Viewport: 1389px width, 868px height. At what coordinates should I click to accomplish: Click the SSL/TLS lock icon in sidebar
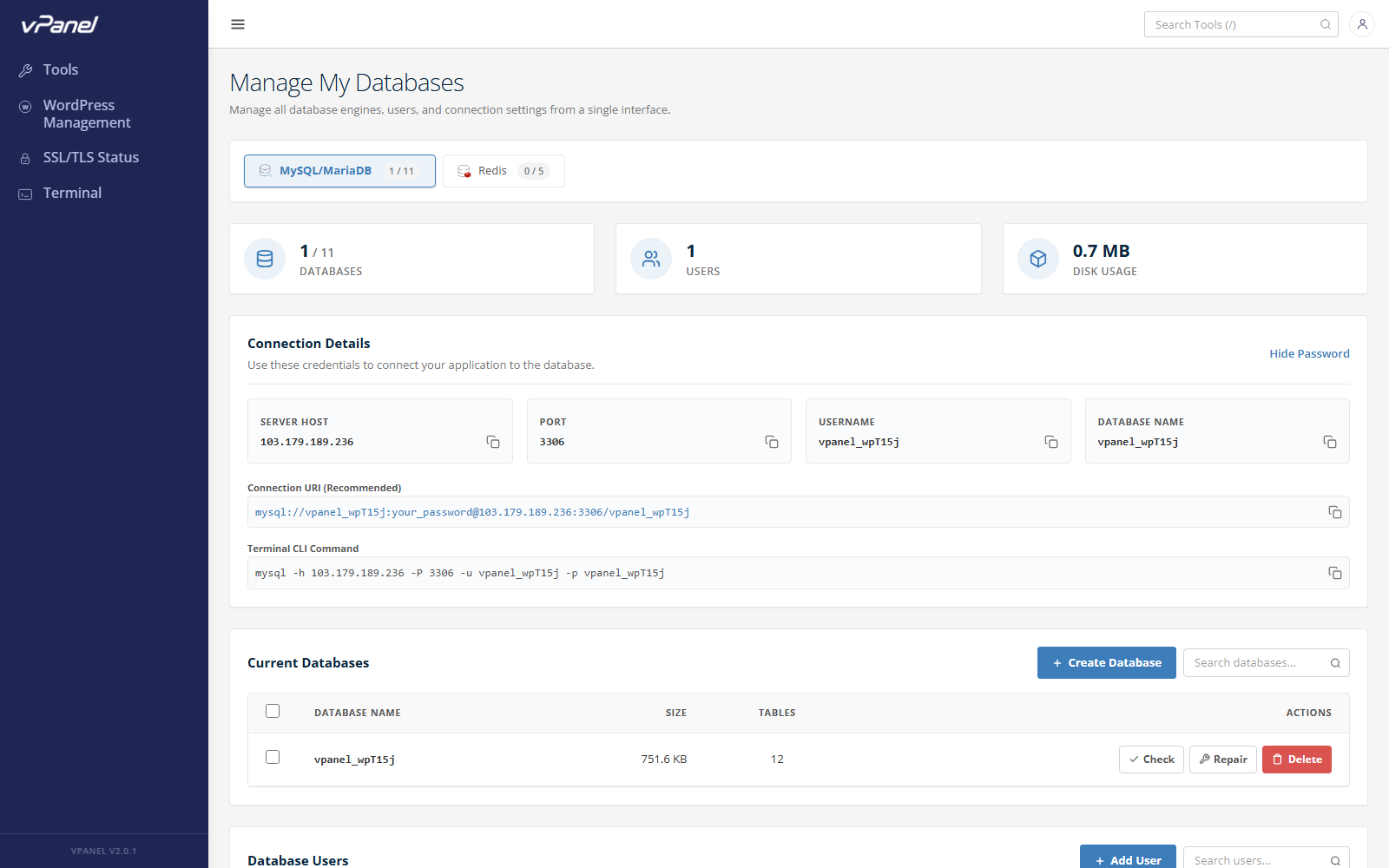[25, 159]
